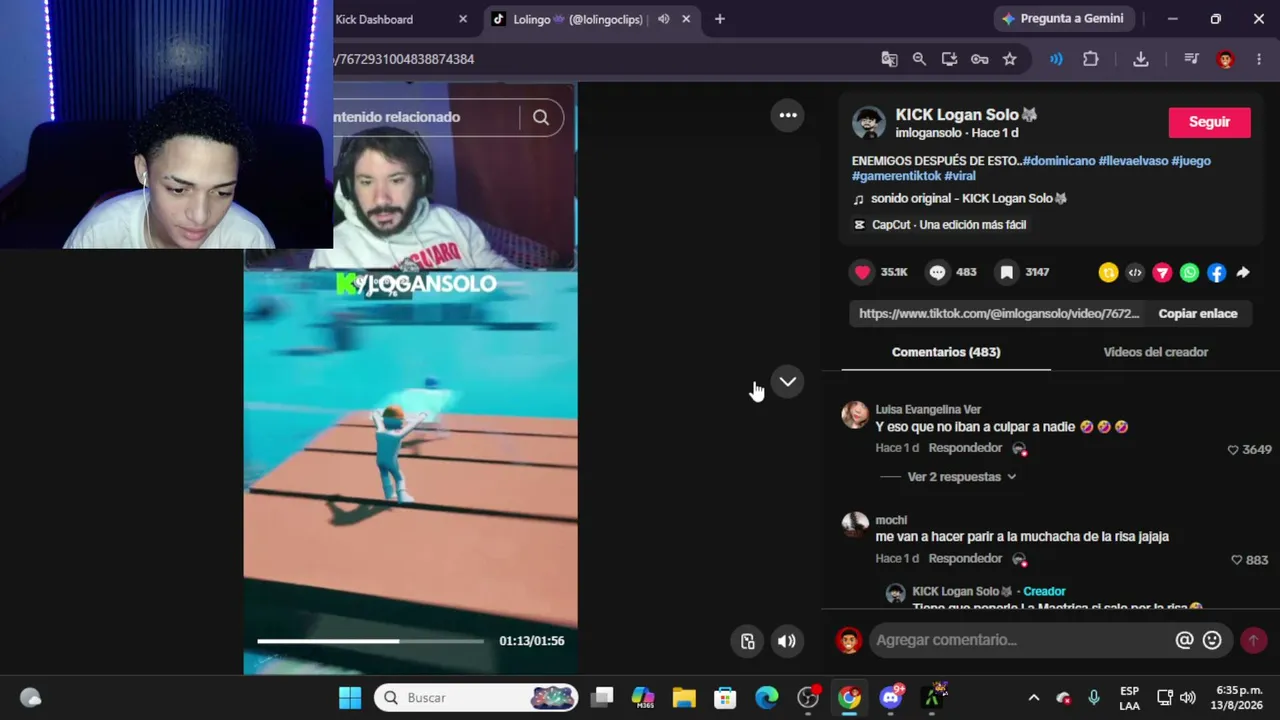Open the Videos del creador tab
Image resolution: width=1280 pixels, height=720 pixels.
pos(1155,352)
